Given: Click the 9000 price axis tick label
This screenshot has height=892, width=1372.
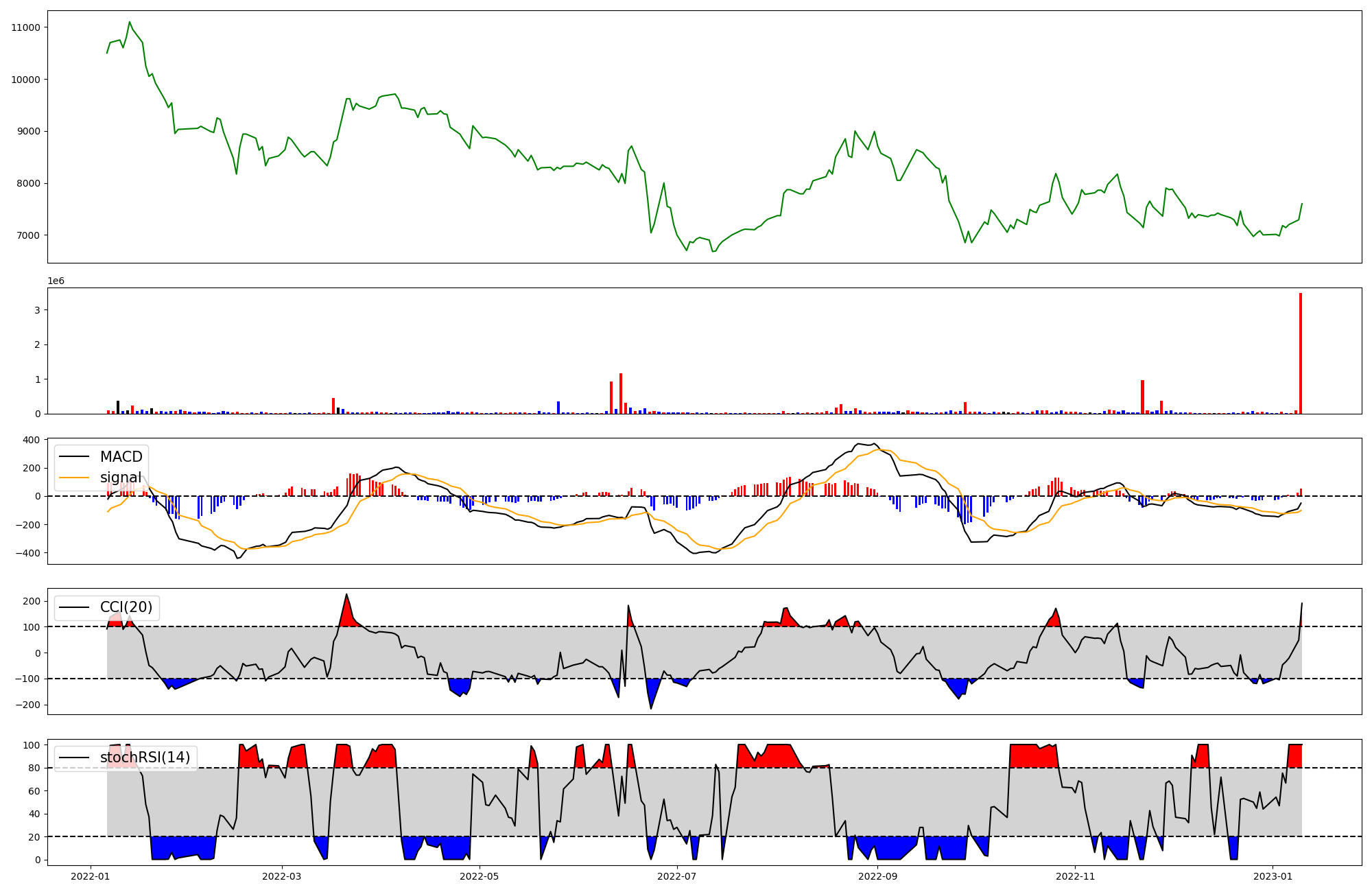Looking at the screenshot, I should 29,131.
